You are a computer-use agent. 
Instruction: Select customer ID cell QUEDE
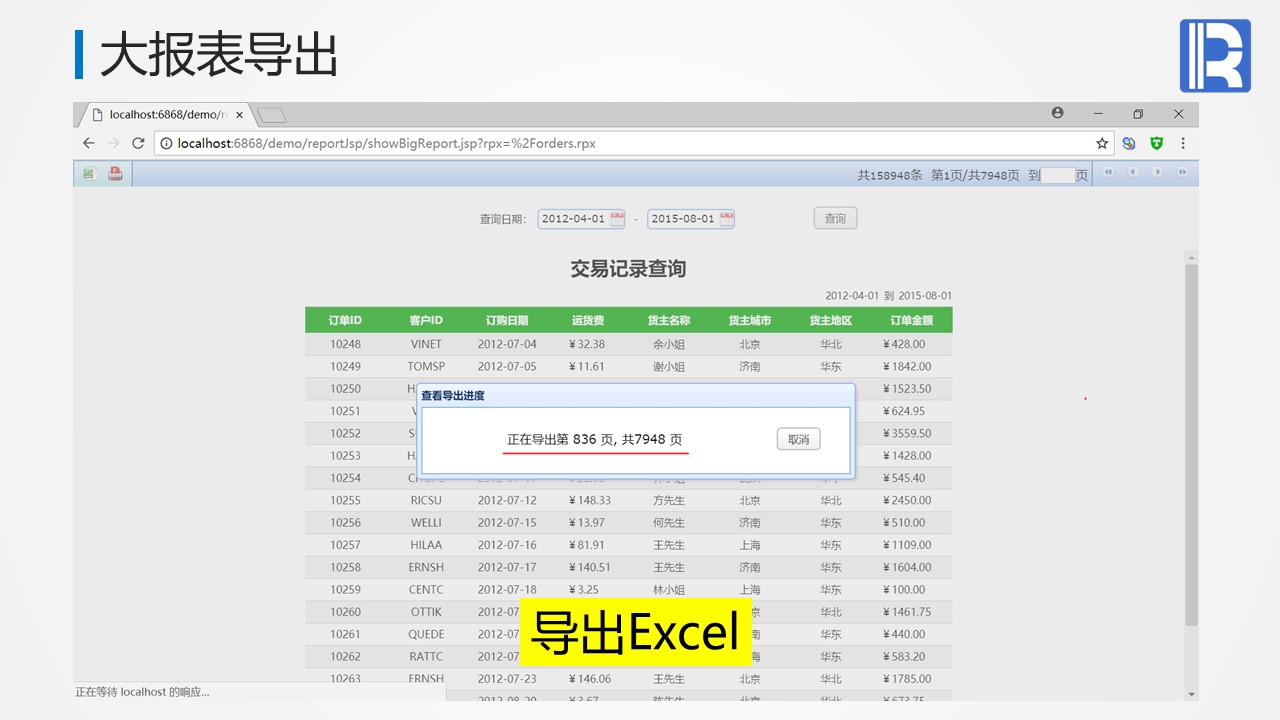(426, 634)
